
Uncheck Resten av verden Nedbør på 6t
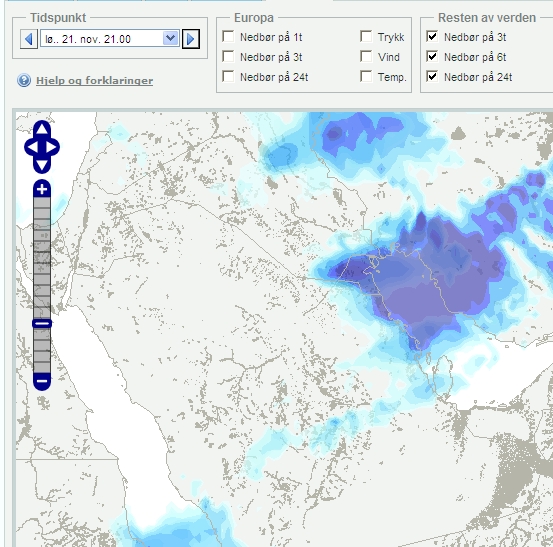tap(432, 56)
